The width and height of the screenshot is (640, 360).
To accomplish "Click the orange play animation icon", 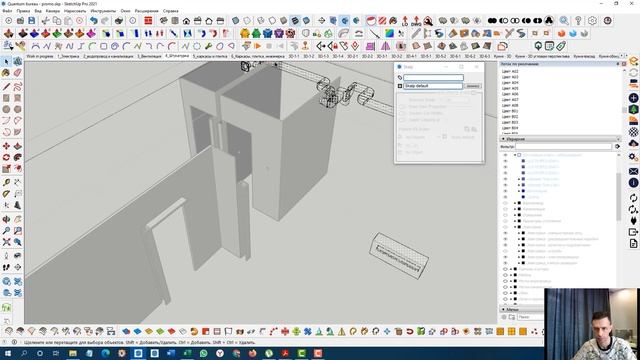I will pyautogui.click(x=258, y=46).
